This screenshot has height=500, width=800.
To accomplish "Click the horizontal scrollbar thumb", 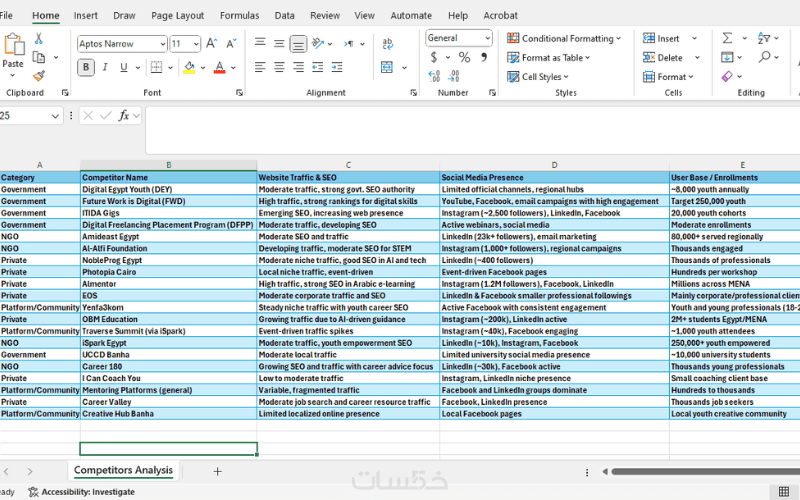I will pyautogui.click(x=706, y=471).
